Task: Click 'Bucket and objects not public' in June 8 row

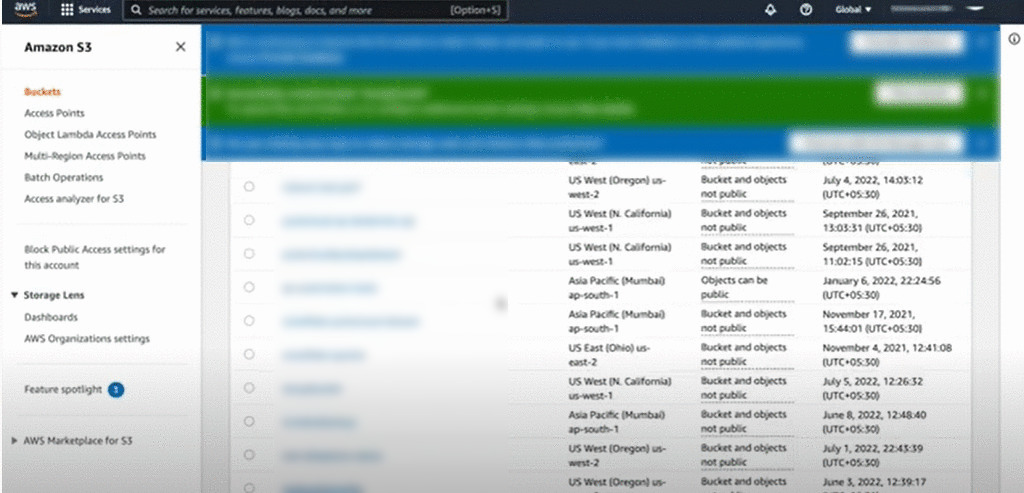Action: pos(744,422)
